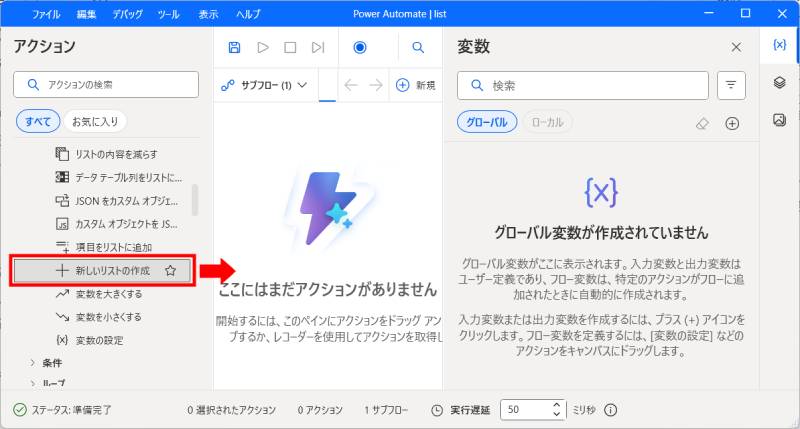This screenshot has height=429, width=800.
Task: Favorite 新しいリストの作成 with star icon
Action: point(170,271)
